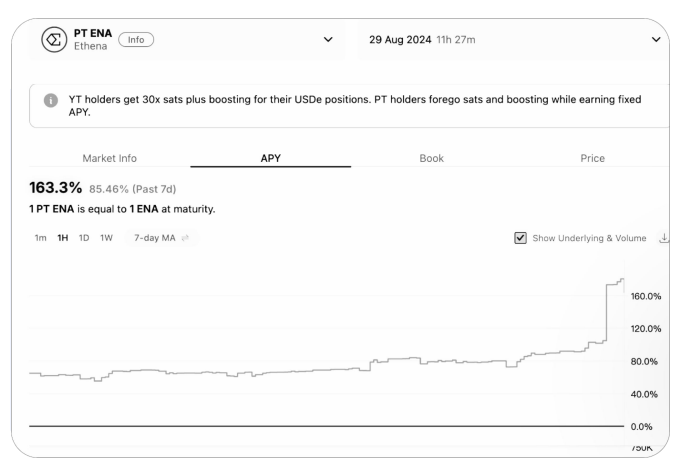Click the swap arrows icon beside 7-day MA
The width and height of the screenshot is (684, 469).
point(185,238)
